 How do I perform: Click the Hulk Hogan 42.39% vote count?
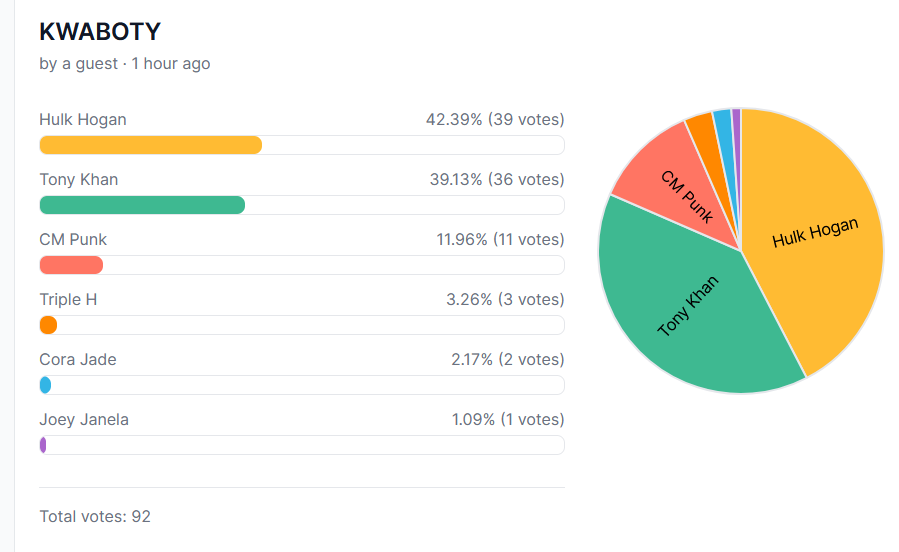click(x=494, y=120)
